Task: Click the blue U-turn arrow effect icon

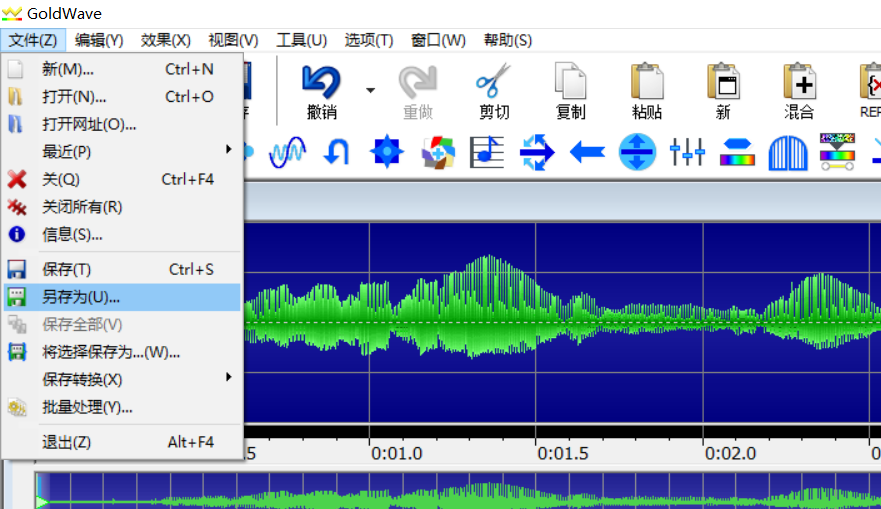Action: (x=337, y=152)
